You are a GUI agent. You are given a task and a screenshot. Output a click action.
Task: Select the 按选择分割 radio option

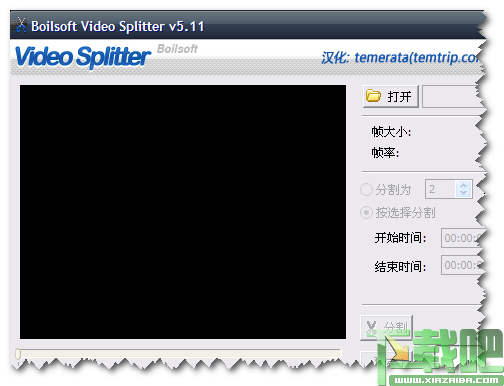pos(366,212)
